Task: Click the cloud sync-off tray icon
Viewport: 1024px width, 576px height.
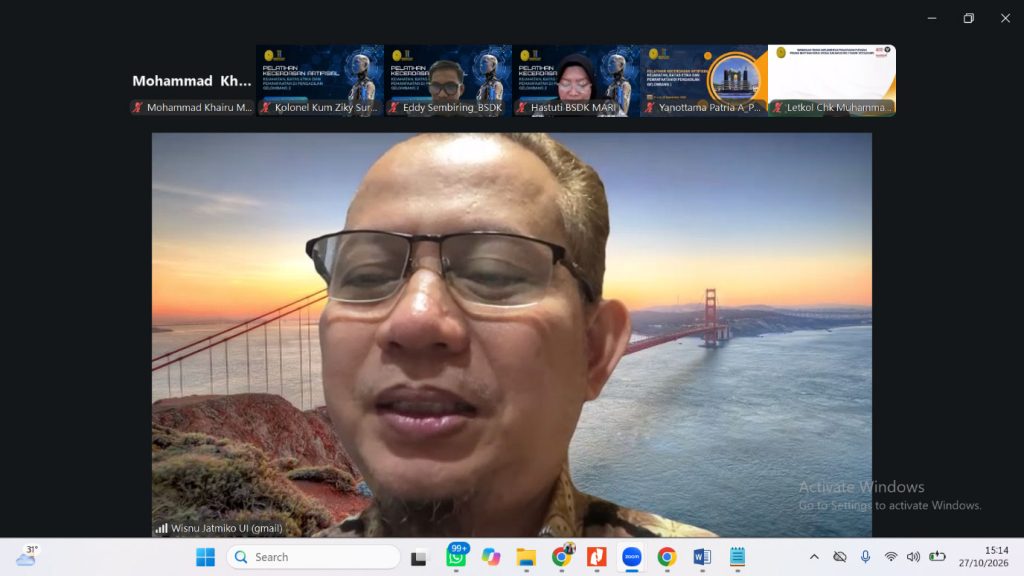Action: pyautogui.click(x=840, y=557)
